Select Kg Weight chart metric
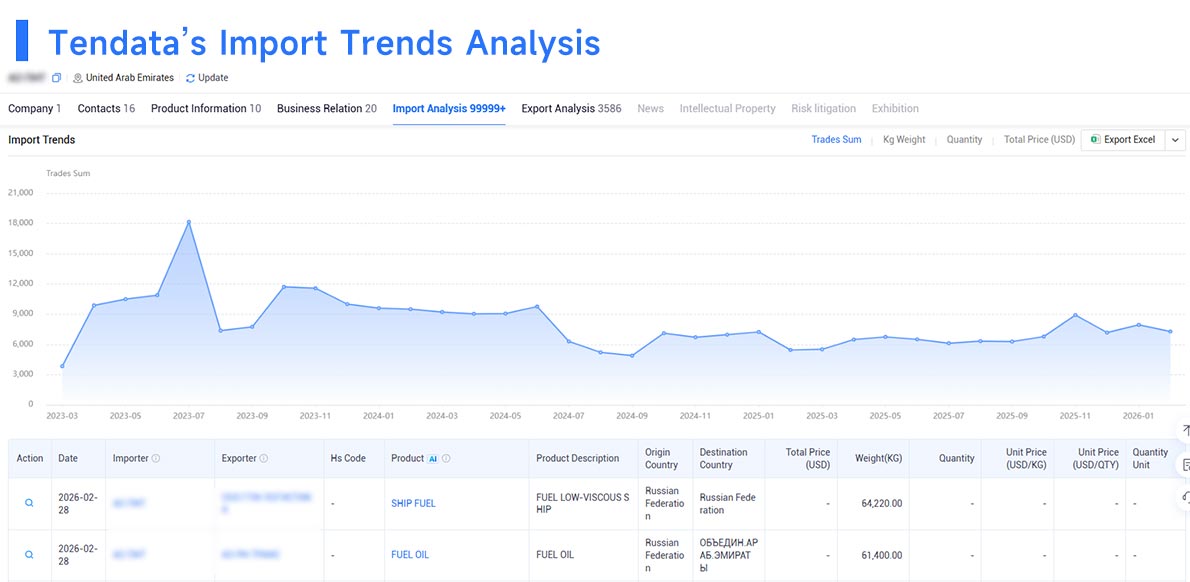Image resolution: width=1190 pixels, height=582 pixels. 904,140
